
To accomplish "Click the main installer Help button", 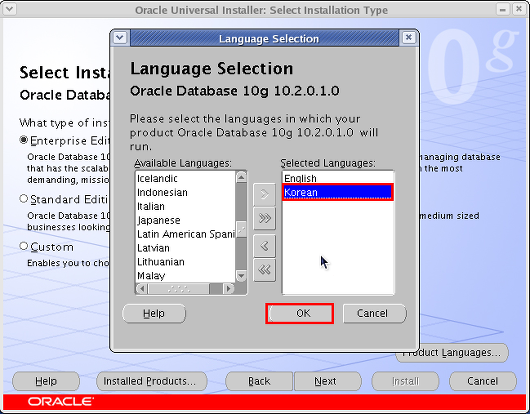I will point(46,381).
